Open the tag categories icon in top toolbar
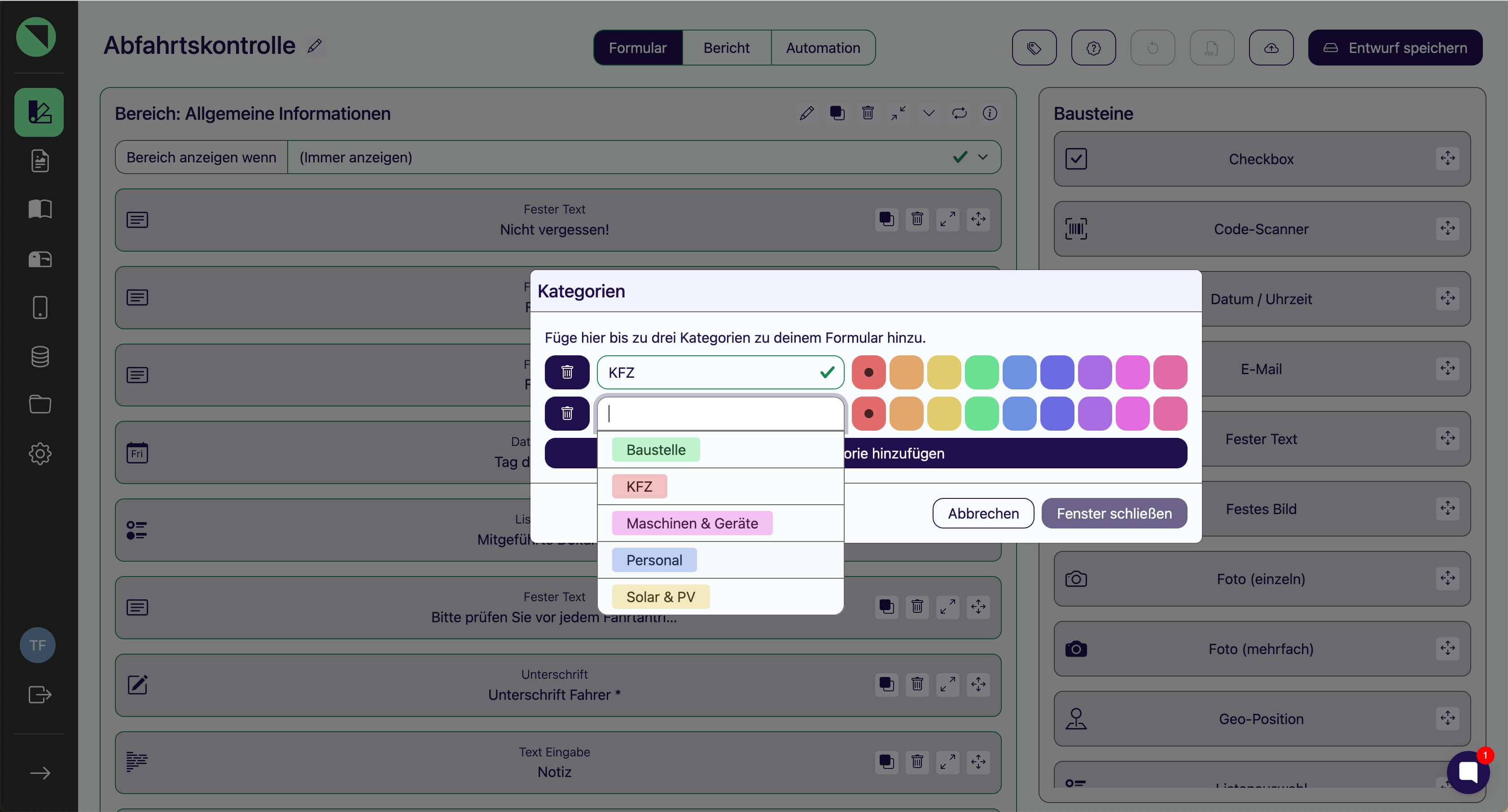 tap(1034, 48)
